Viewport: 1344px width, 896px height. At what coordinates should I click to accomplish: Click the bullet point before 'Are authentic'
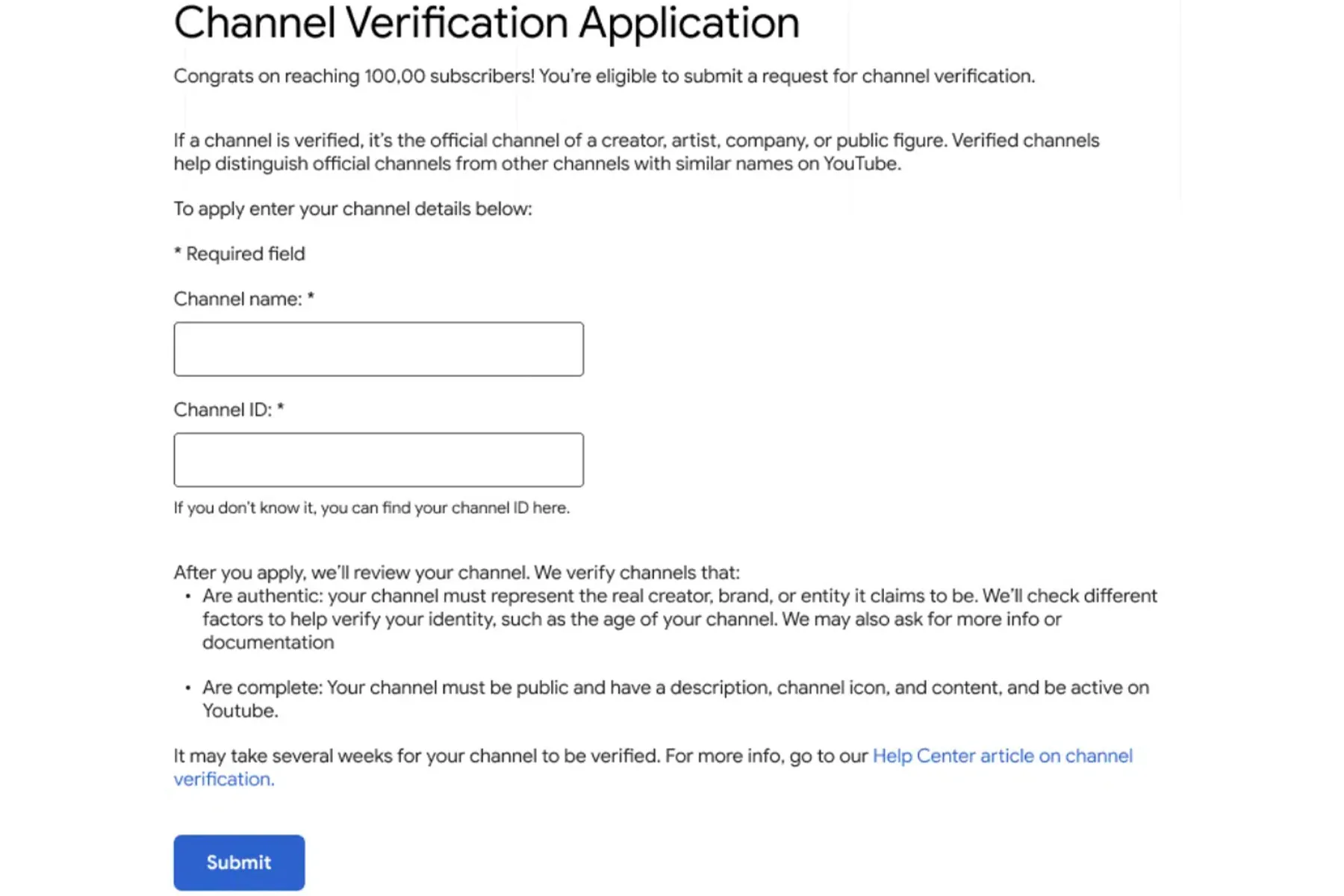coord(187,596)
